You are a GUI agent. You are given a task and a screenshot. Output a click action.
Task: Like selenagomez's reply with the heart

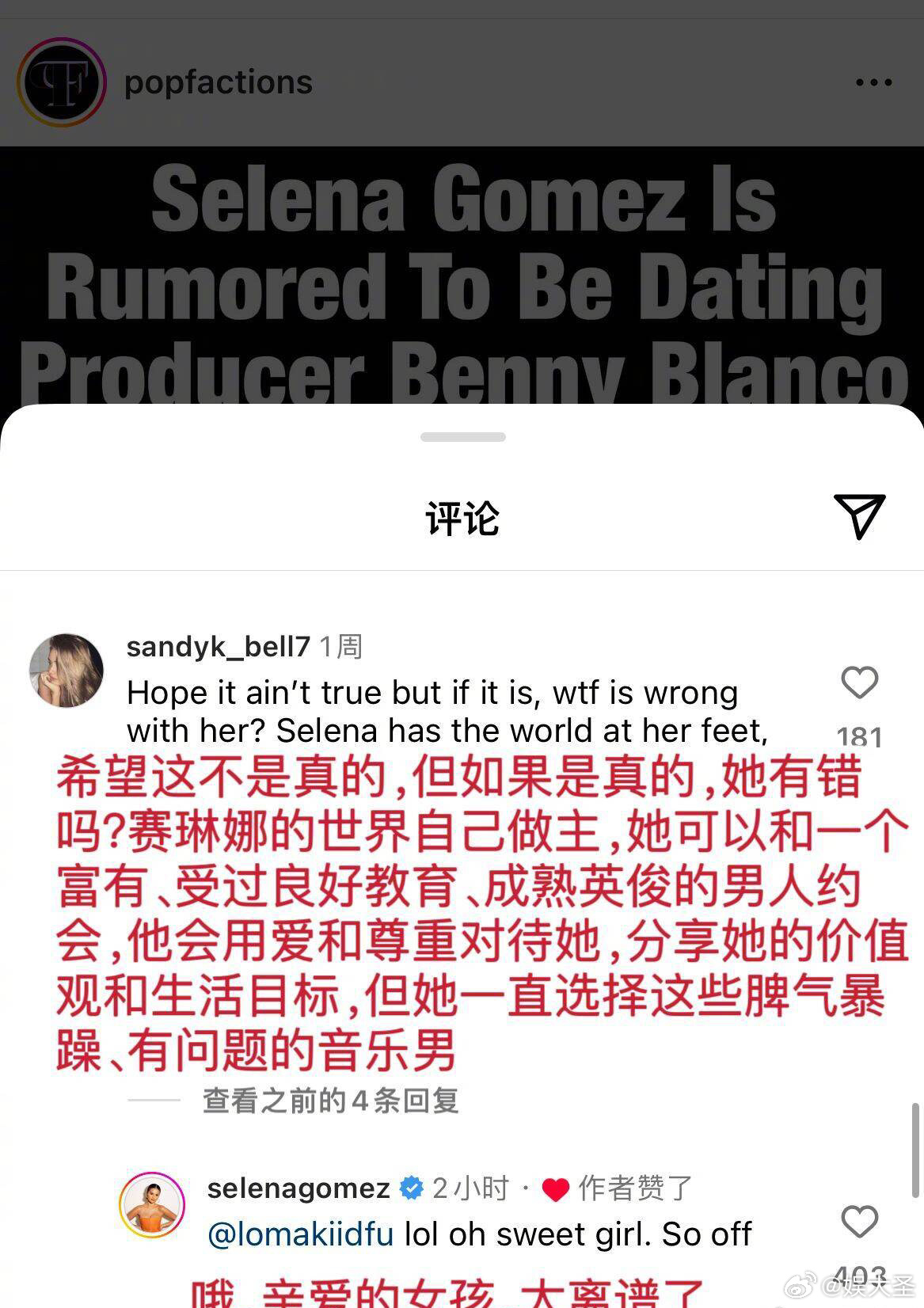[859, 1222]
